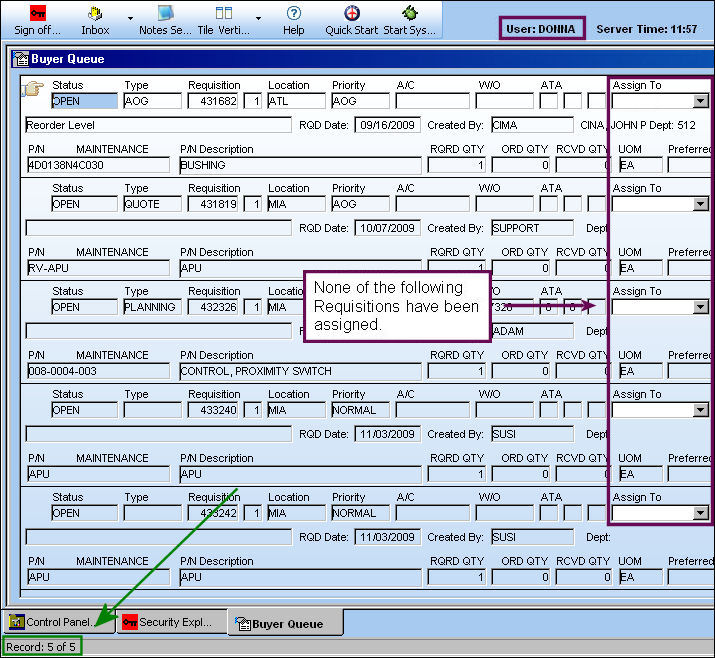
Task: Expand the Inbox dropdown arrow
Action: (x=130, y=18)
